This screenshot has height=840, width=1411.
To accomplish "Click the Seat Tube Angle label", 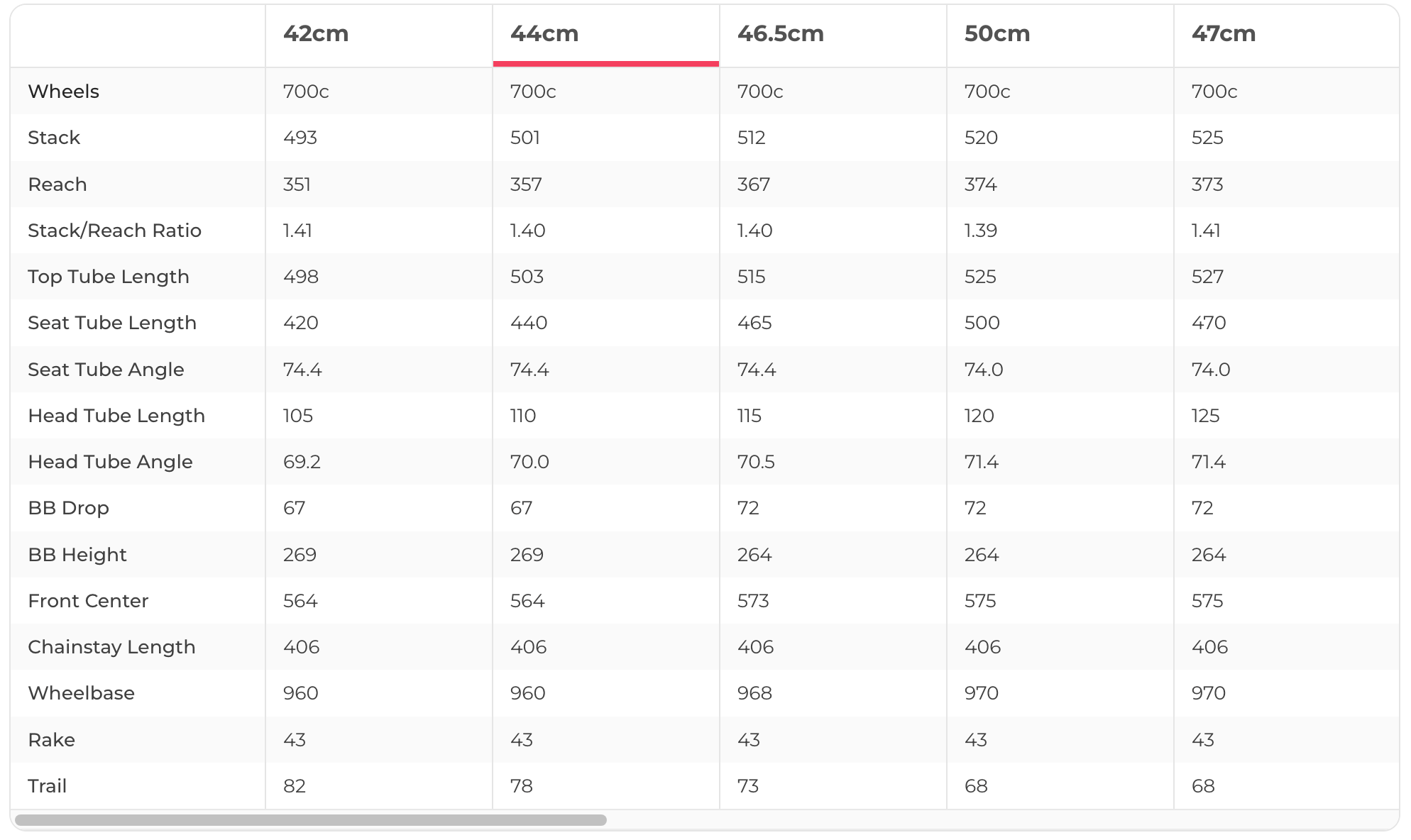I will 106,370.
